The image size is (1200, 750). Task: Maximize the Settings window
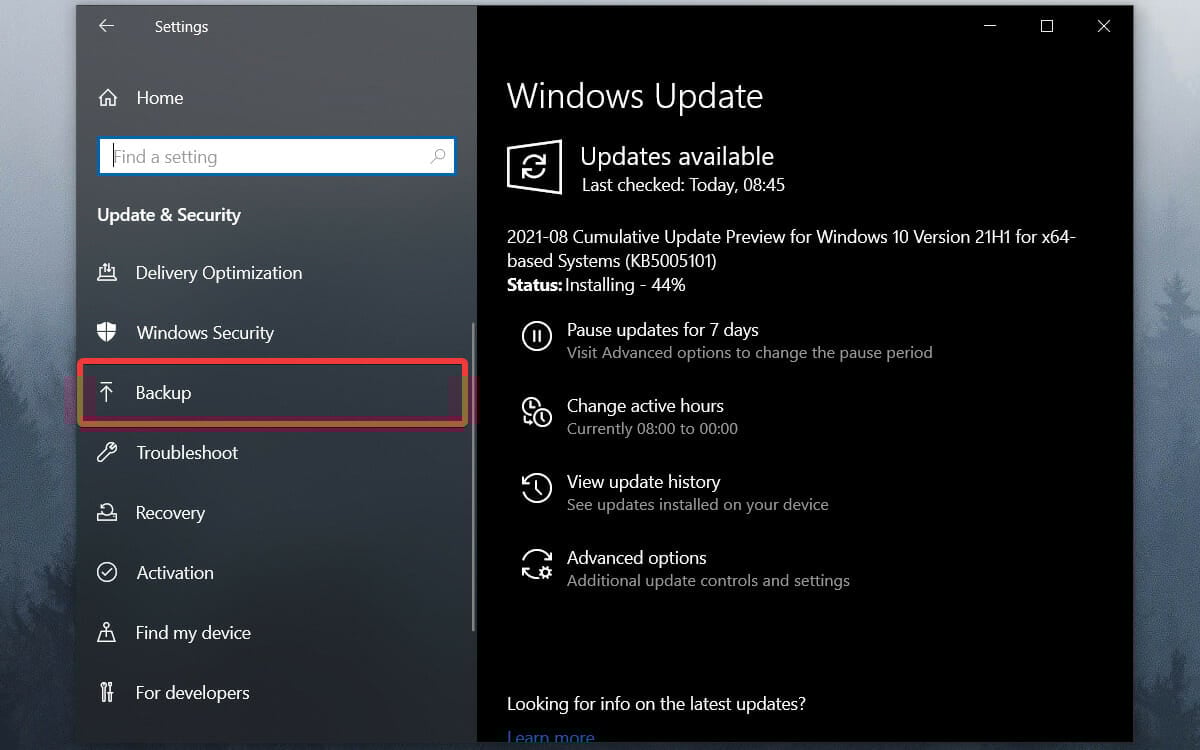point(1047,27)
